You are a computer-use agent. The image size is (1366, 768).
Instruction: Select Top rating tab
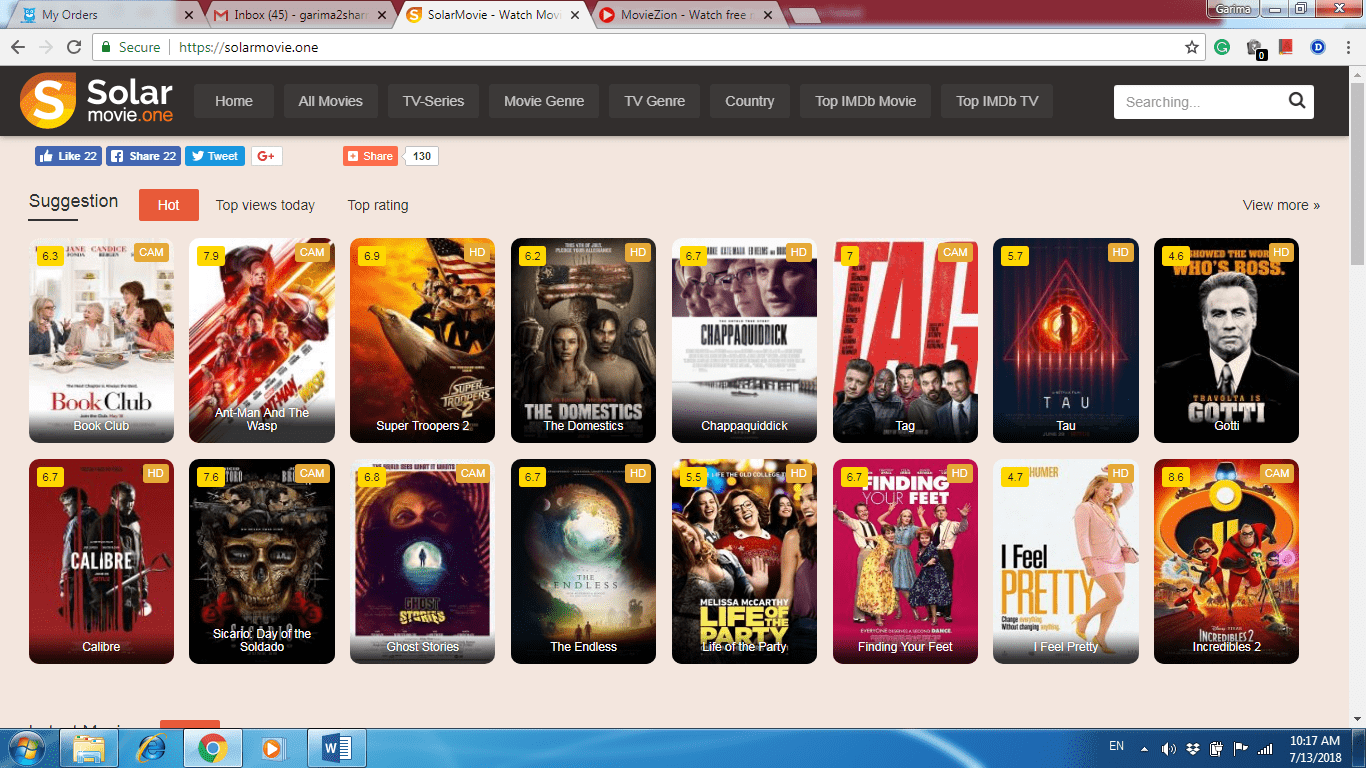point(378,205)
